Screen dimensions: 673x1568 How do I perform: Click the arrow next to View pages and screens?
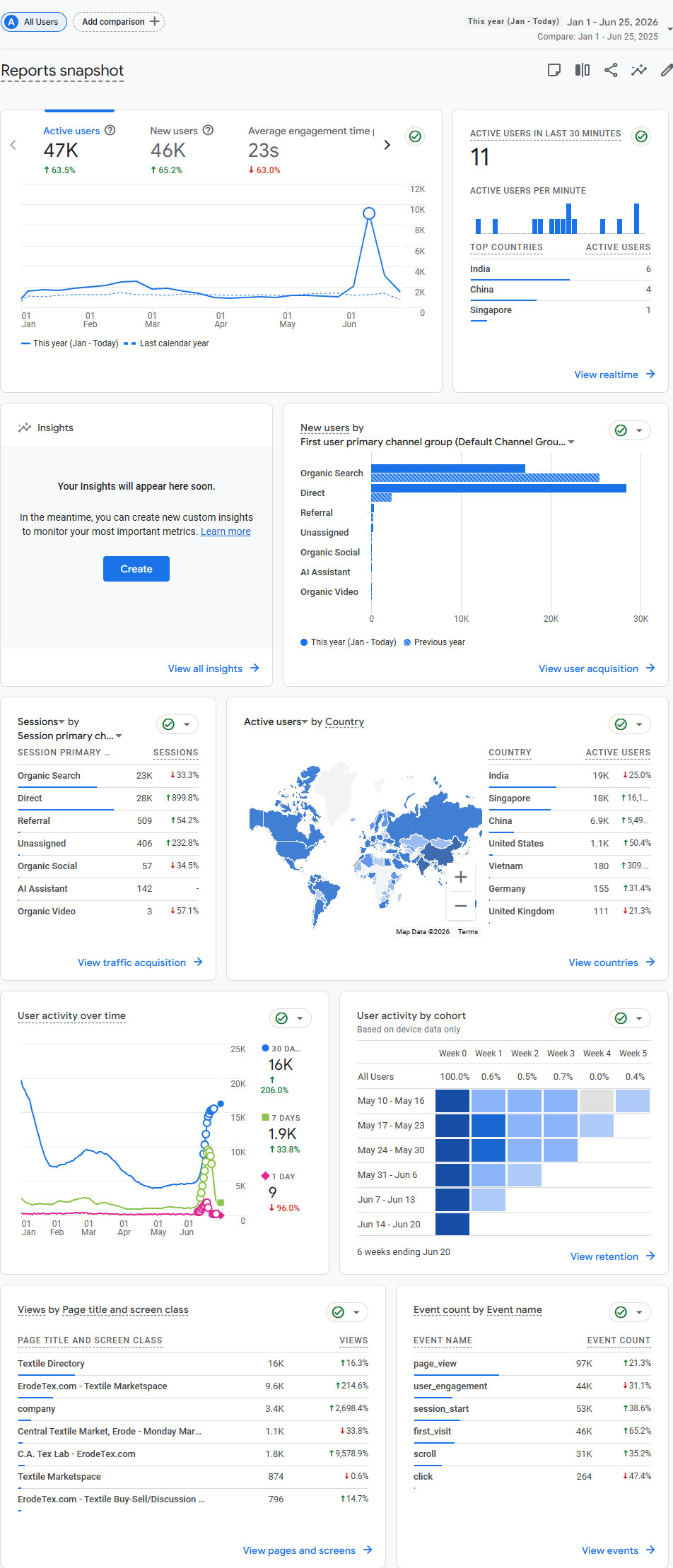[x=368, y=1550]
